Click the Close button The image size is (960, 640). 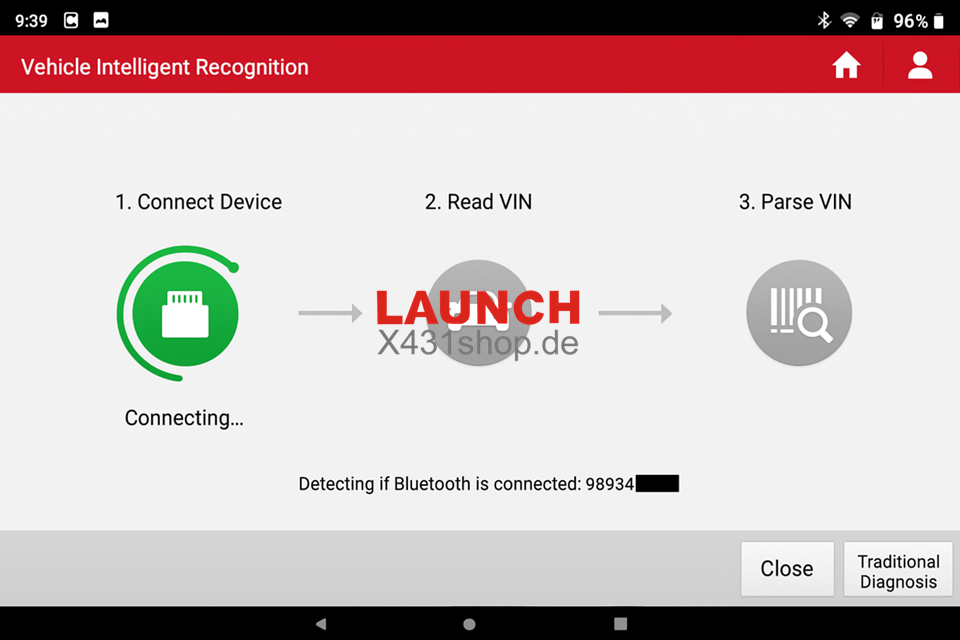click(x=787, y=569)
